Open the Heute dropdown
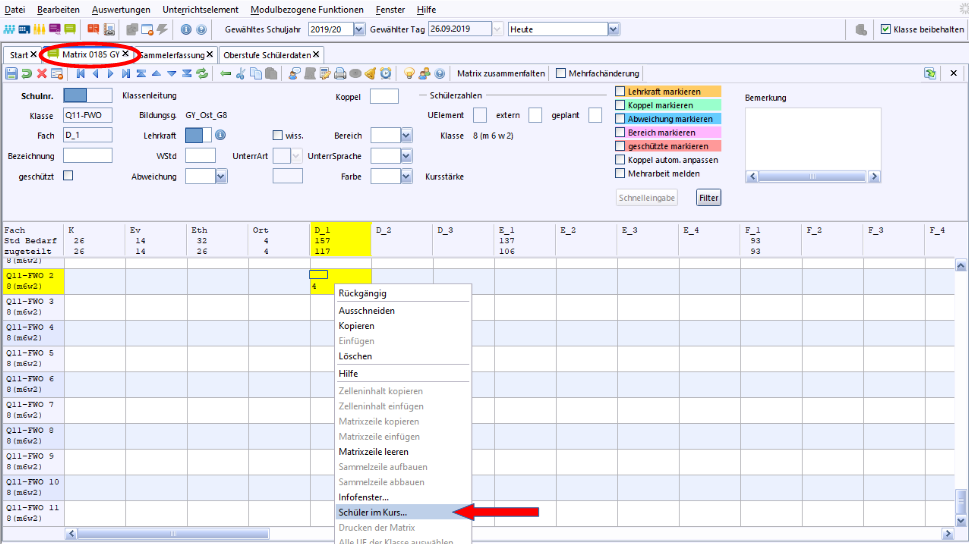The image size is (969, 544). pos(614,29)
